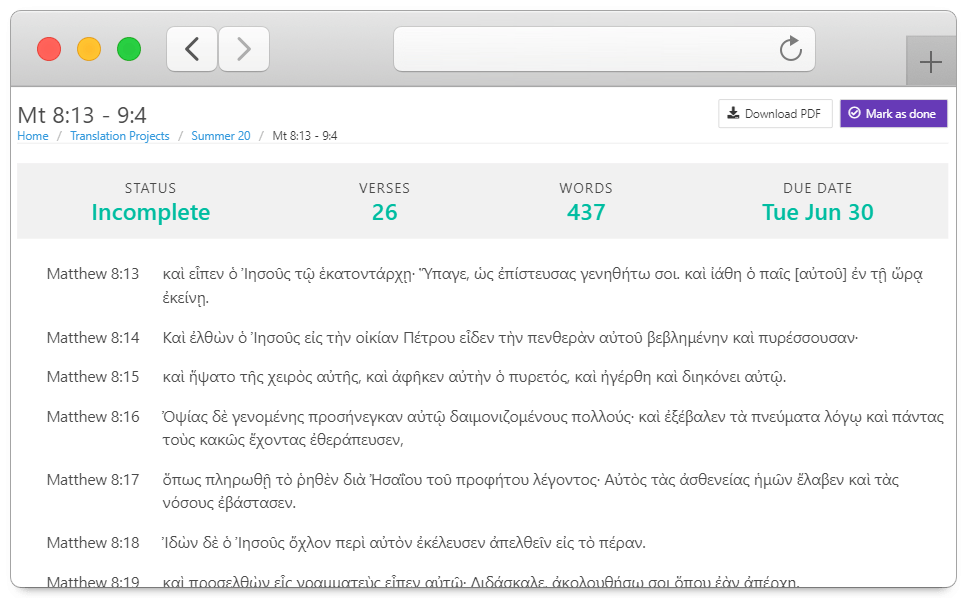Screen dimensions: 967x598
Task: Open the Translation Projects page
Action: click(x=120, y=135)
